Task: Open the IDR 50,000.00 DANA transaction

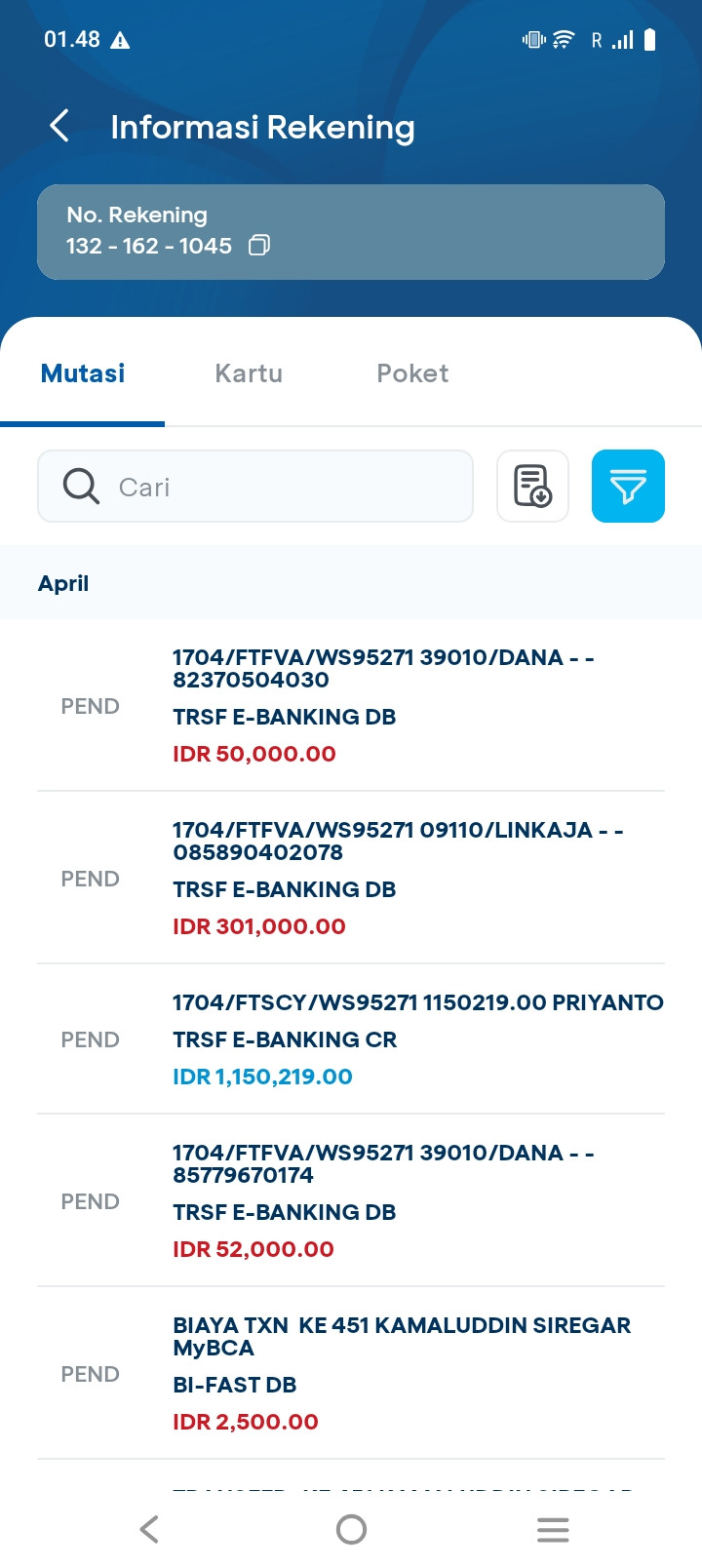Action: [351, 705]
